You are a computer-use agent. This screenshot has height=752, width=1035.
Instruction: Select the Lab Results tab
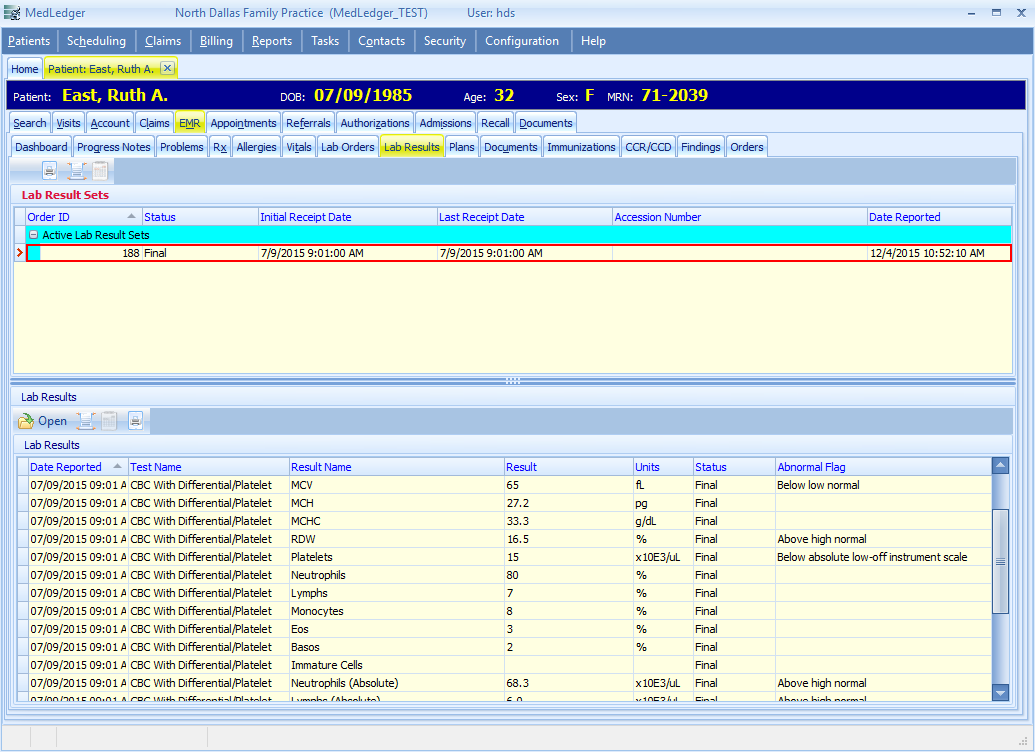[x=412, y=147]
